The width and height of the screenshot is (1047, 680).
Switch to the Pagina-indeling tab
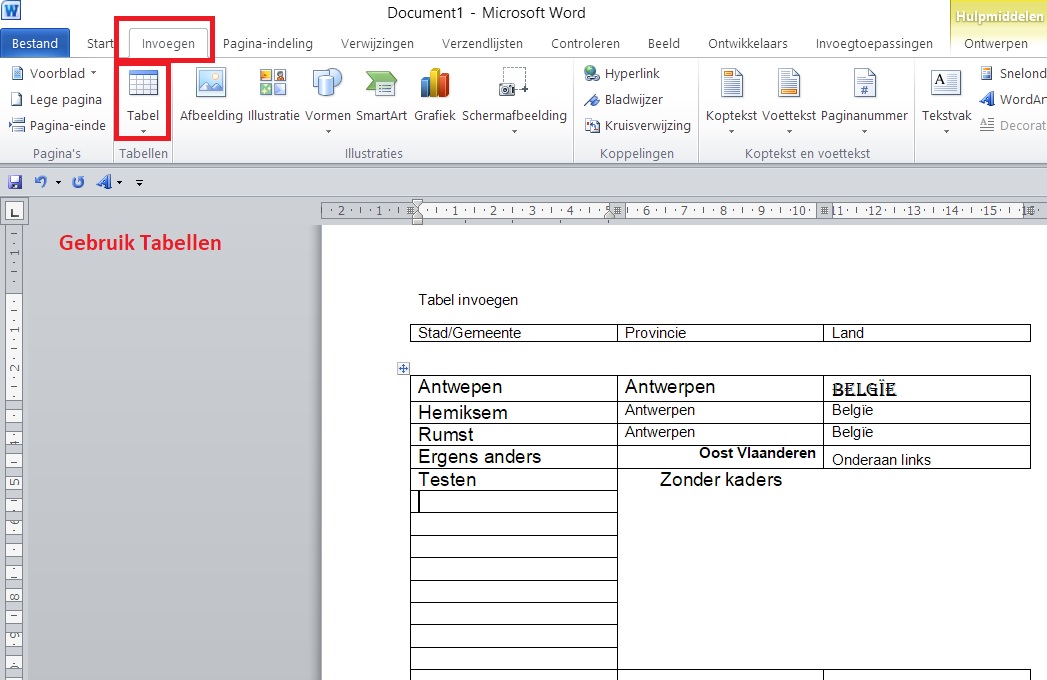pyautogui.click(x=267, y=44)
